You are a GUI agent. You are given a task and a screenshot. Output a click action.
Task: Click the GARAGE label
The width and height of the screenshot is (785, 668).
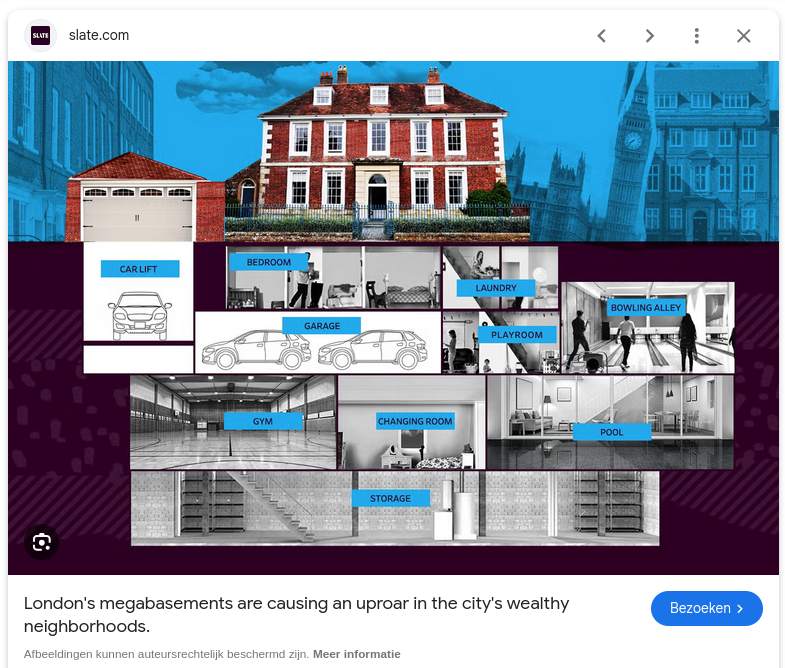tap(321, 325)
